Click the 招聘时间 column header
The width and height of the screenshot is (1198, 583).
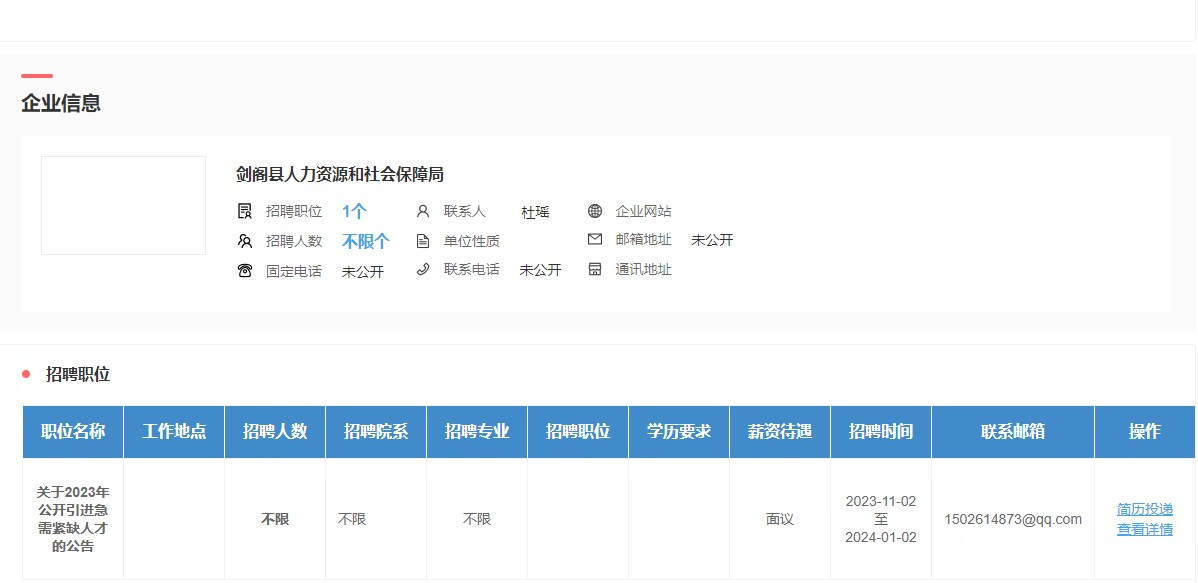(880, 431)
